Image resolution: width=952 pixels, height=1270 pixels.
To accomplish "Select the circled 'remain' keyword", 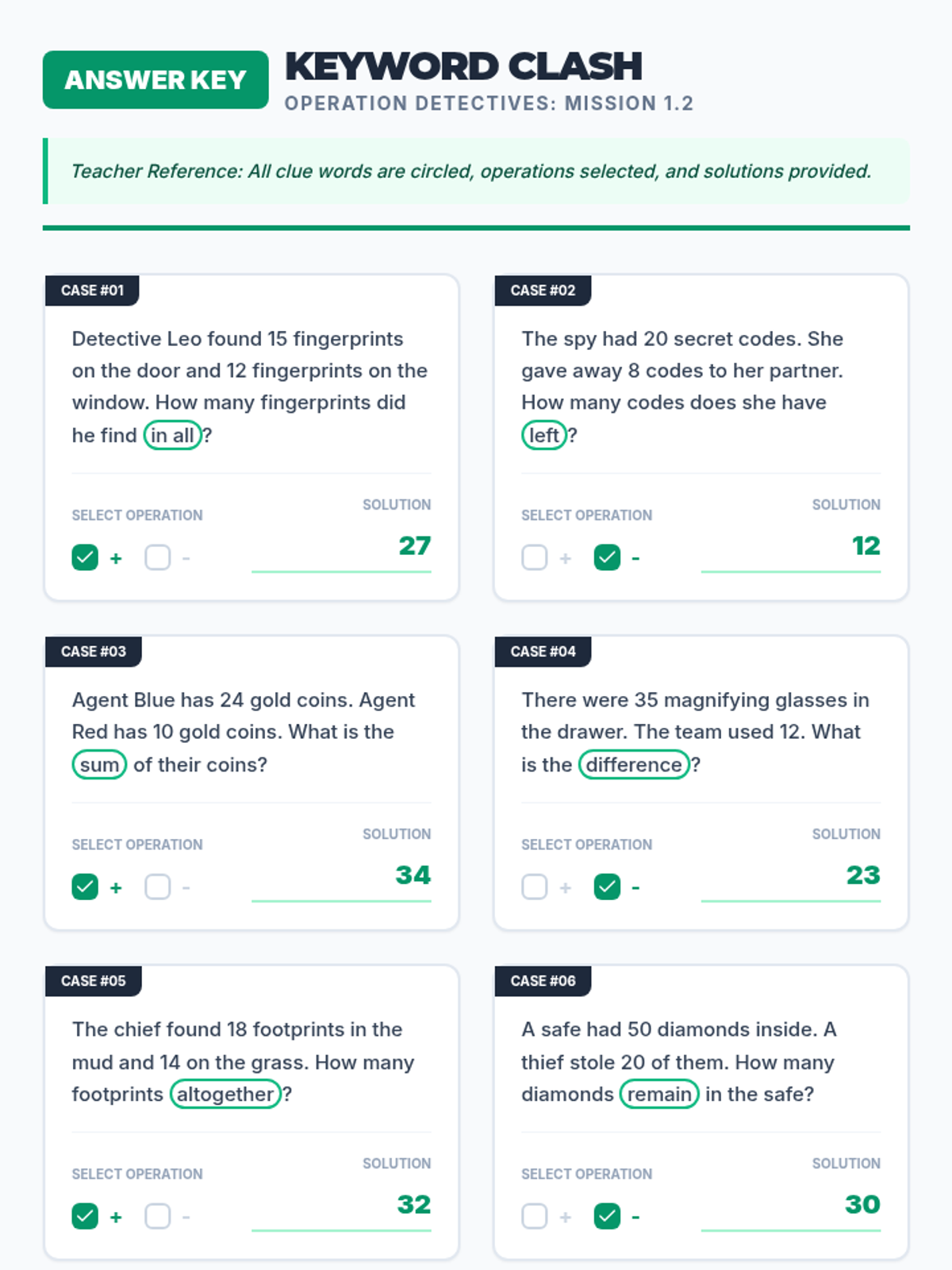I will point(659,1094).
